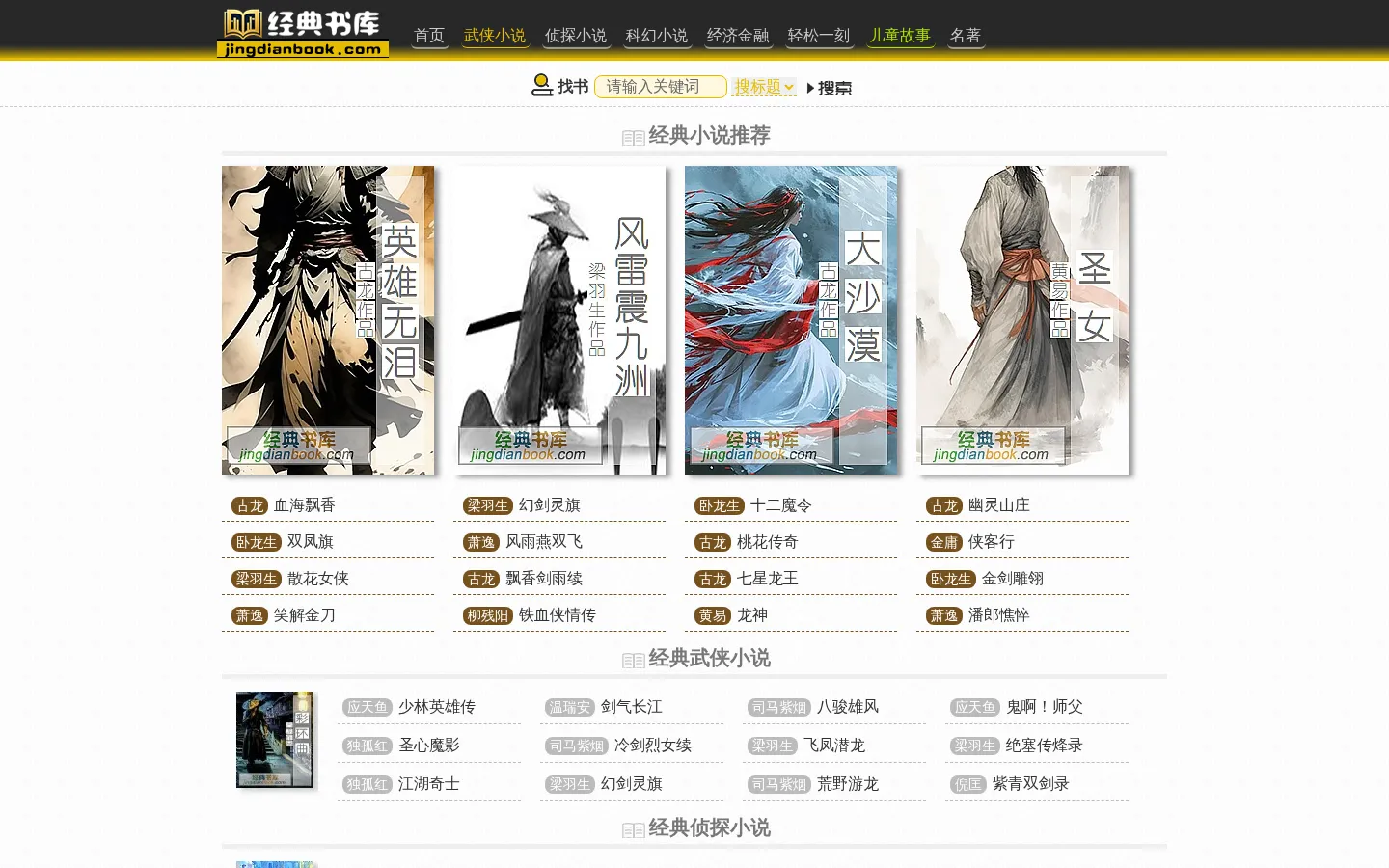Open the 儿童故事 menu item
Viewport: 1389px width, 868px height.
pyautogui.click(x=900, y=36)
